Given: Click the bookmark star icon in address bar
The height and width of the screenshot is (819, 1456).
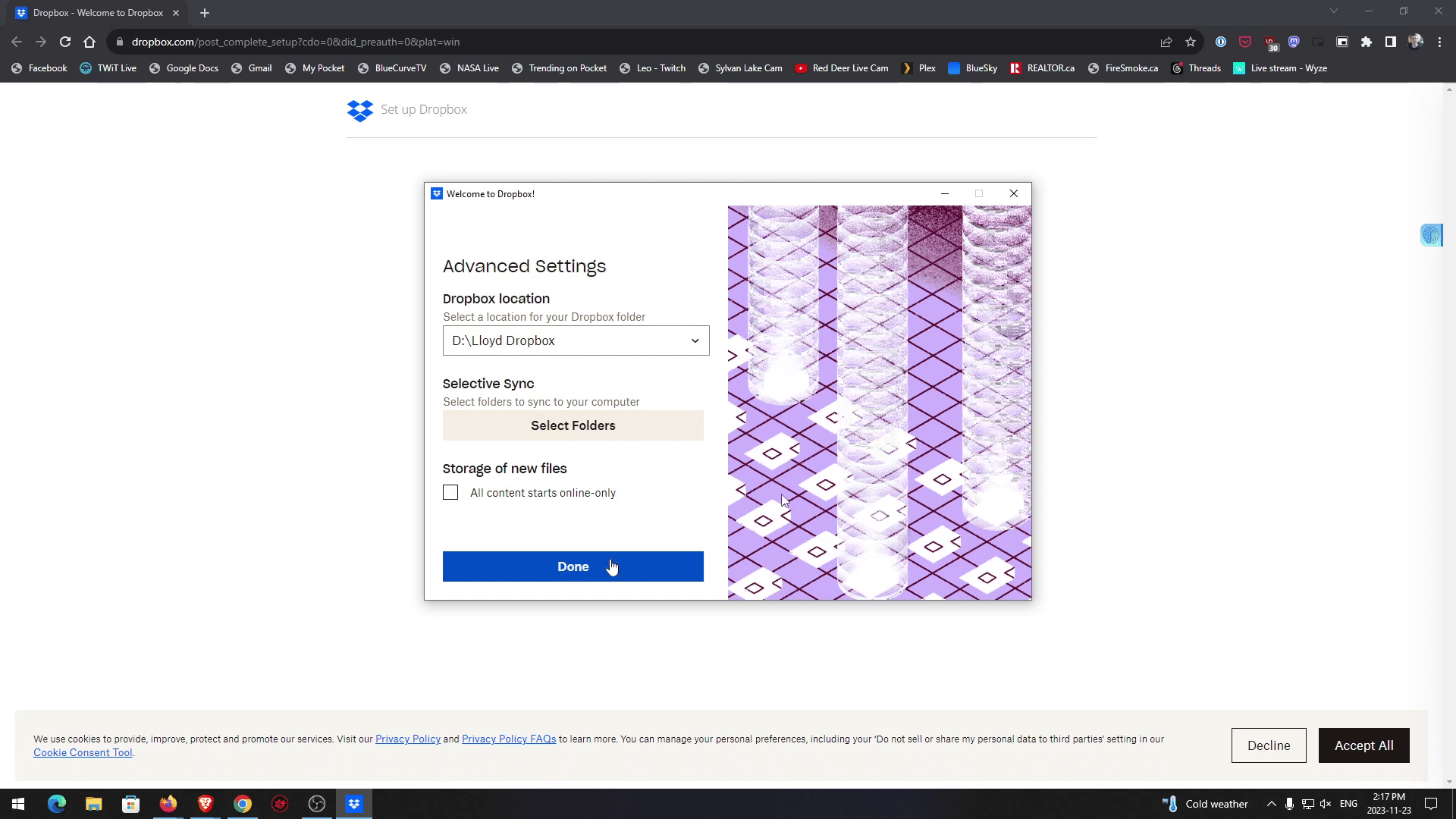Looking at the screenshot, I should (1191, 42).
